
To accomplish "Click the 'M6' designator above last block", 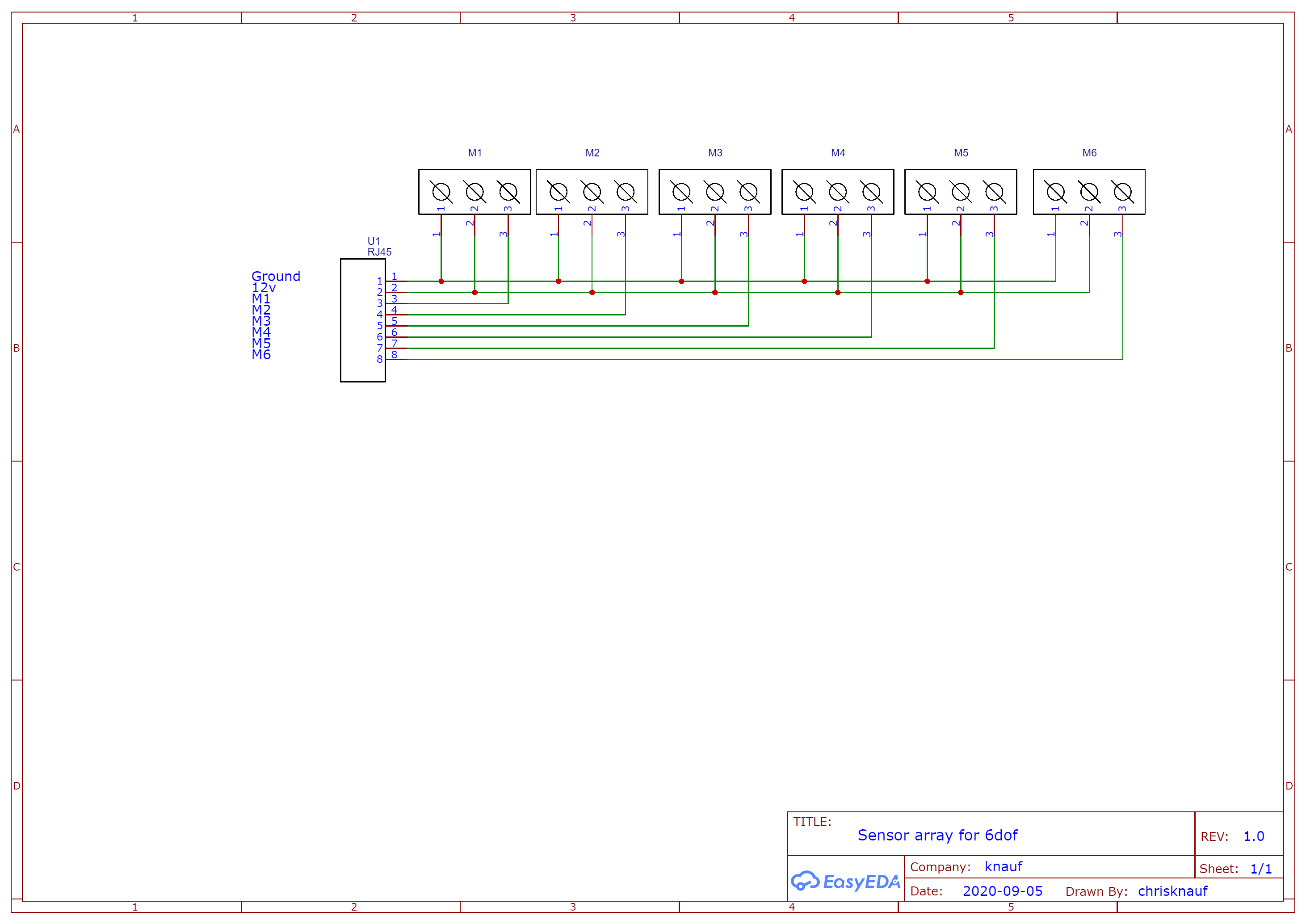I will (x=1089, y=152).
